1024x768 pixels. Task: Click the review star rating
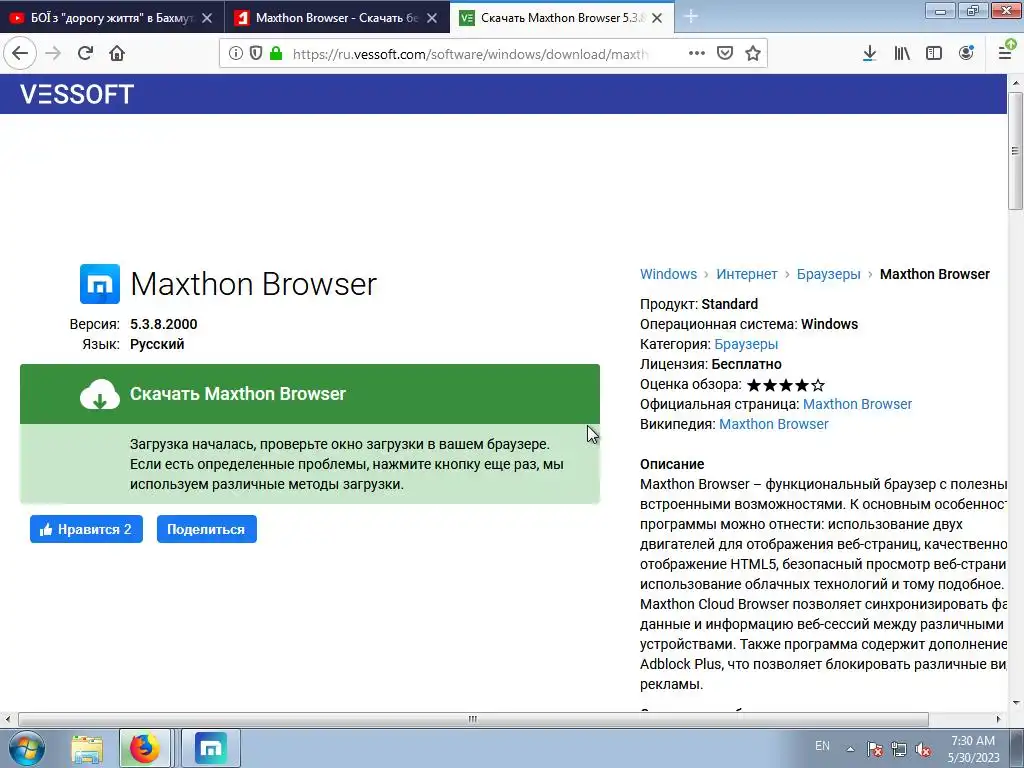click(x=786, y=385)
